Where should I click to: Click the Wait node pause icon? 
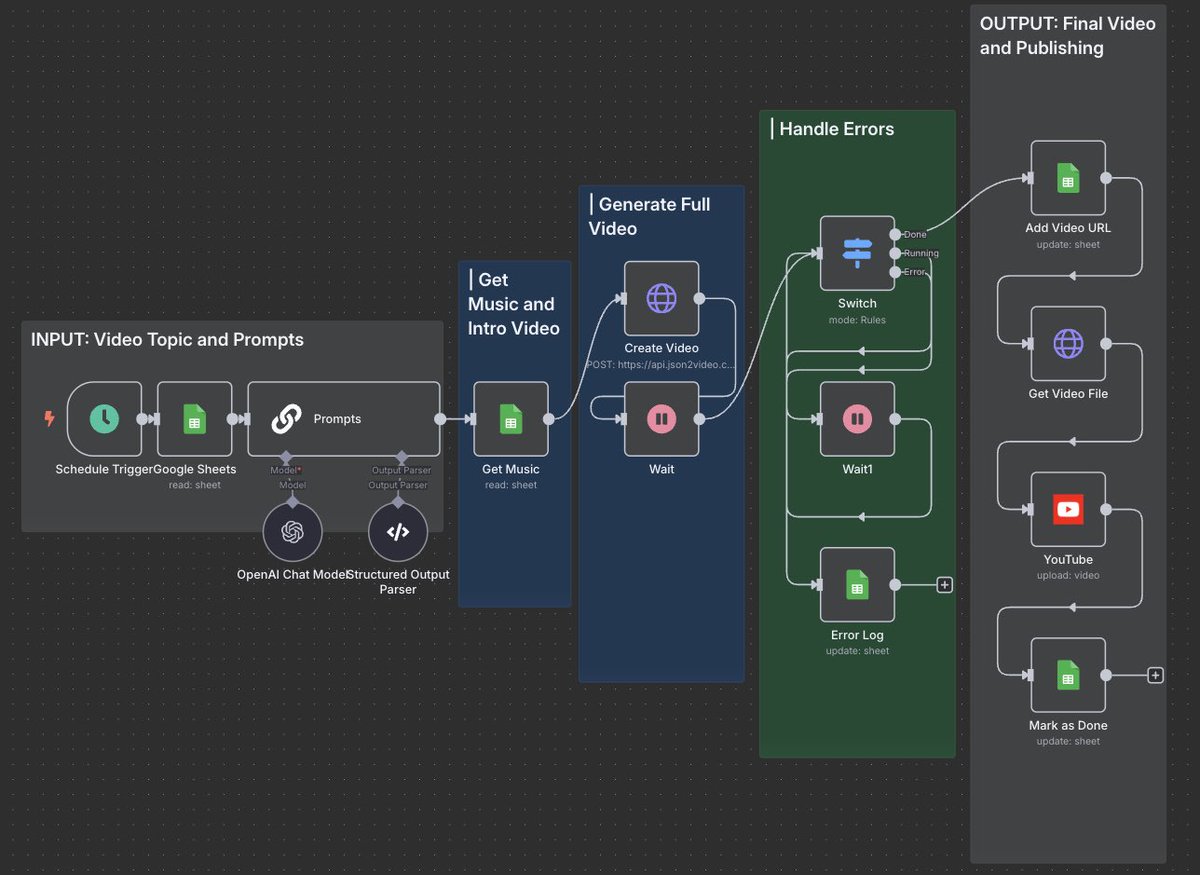[660, 418]
